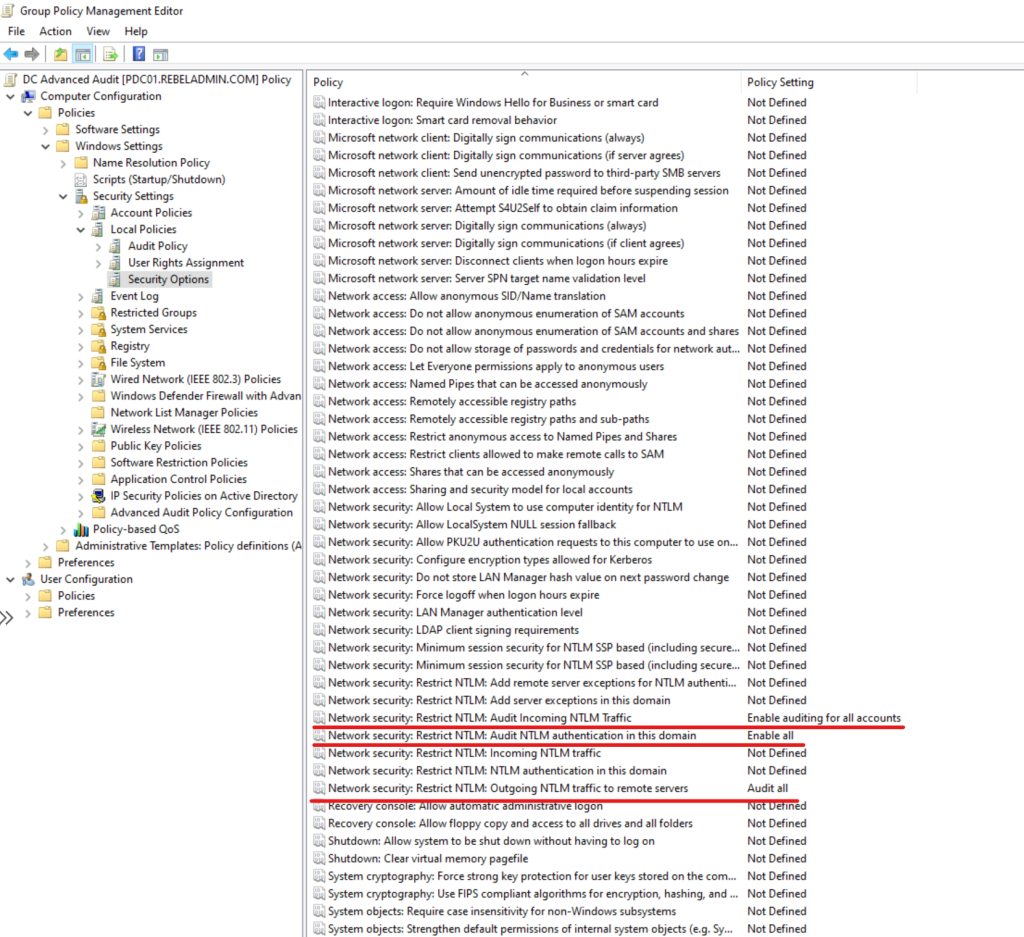Viewport: 1024px width, 937px height.
Task: Open the File menu
Action: pos(16,31)
